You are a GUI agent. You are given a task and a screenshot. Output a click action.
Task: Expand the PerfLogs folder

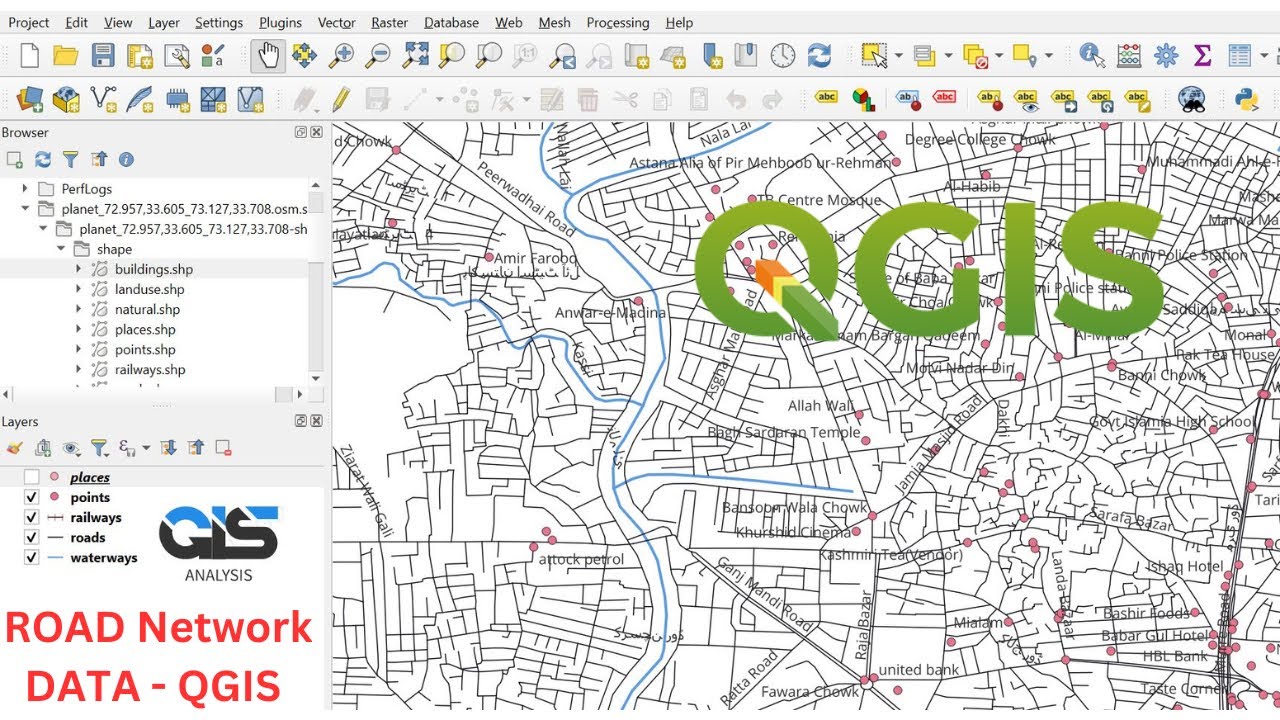(x=26, y=188)
